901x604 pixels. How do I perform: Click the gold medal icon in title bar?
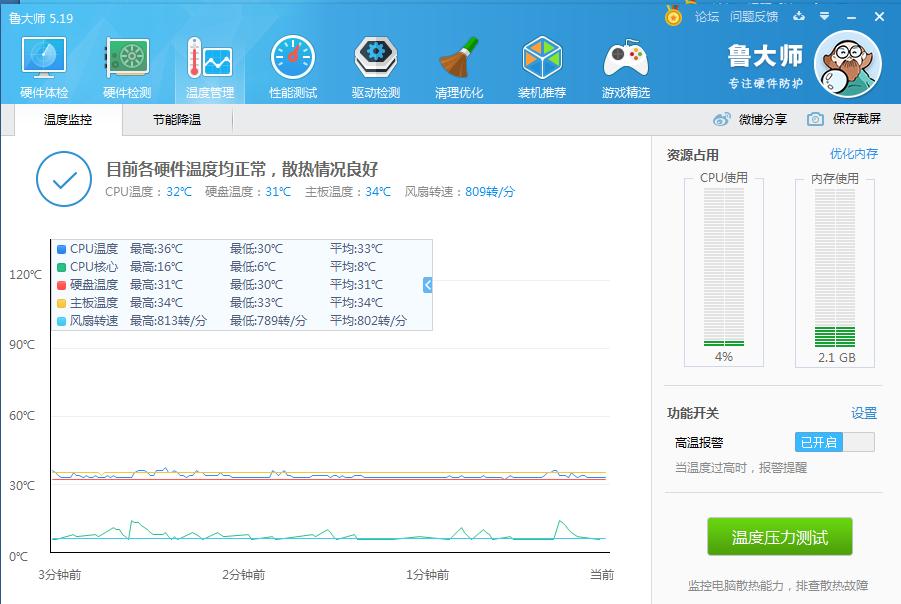coord(673,16)
